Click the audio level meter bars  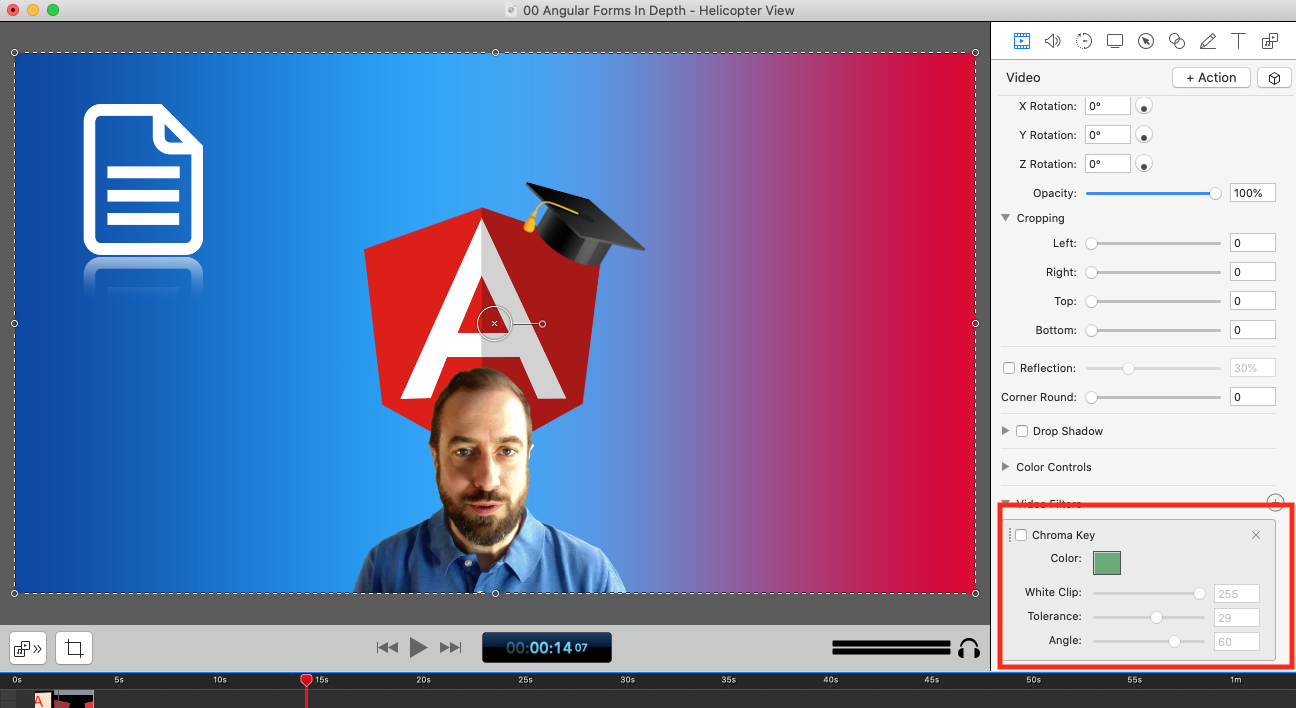[891, 648]
